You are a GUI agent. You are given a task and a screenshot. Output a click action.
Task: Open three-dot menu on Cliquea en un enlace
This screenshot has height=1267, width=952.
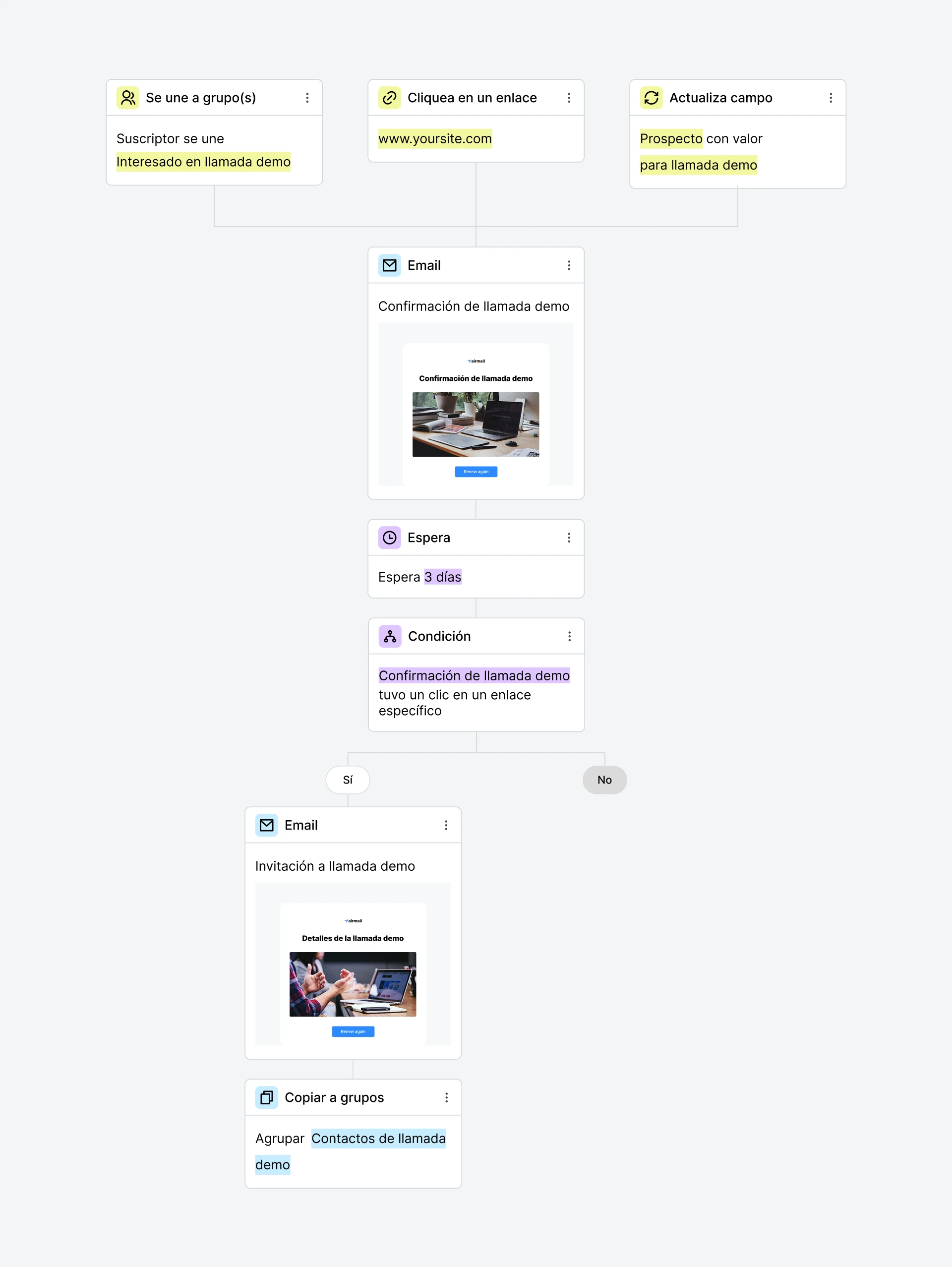pyautogui.click(x=569, y=98)
